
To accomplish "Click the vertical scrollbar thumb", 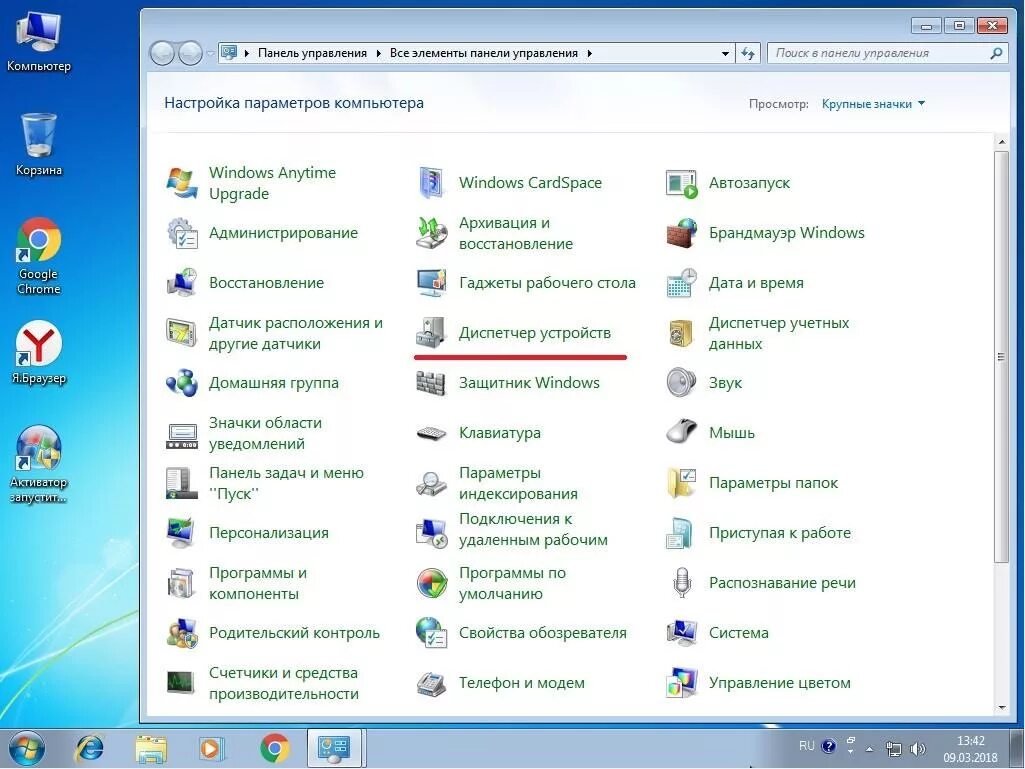I will coord(1001,356).
